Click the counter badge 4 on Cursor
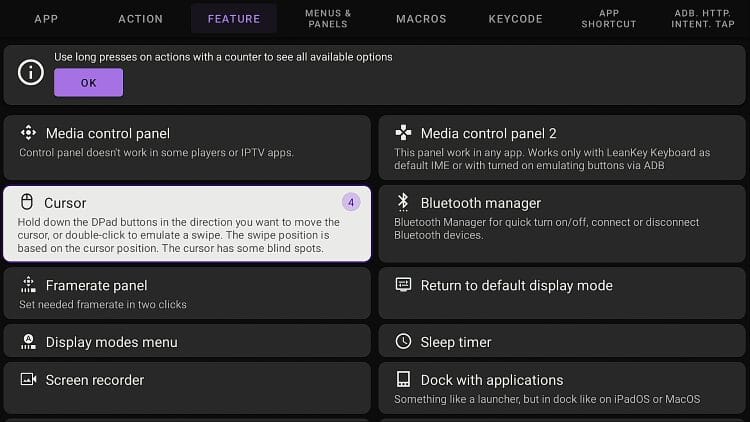 pos(350,203)
